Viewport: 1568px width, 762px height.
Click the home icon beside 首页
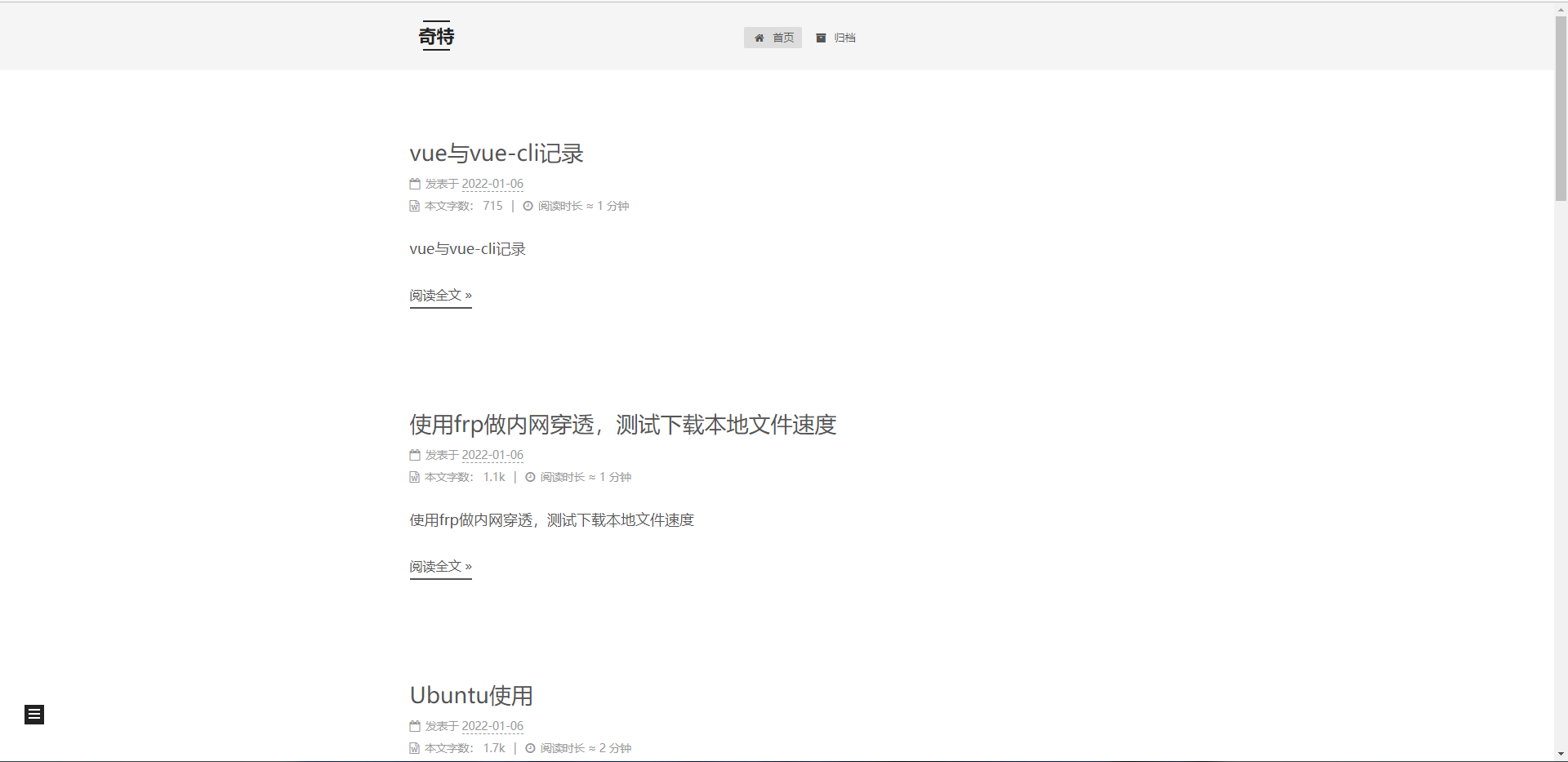click(759, 38)
